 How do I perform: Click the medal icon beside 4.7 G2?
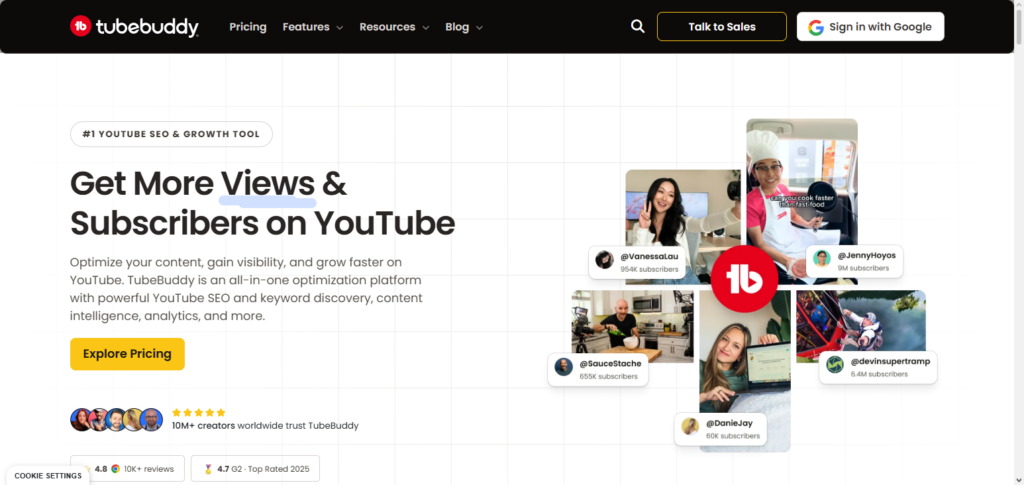click(x=208, y=469)
